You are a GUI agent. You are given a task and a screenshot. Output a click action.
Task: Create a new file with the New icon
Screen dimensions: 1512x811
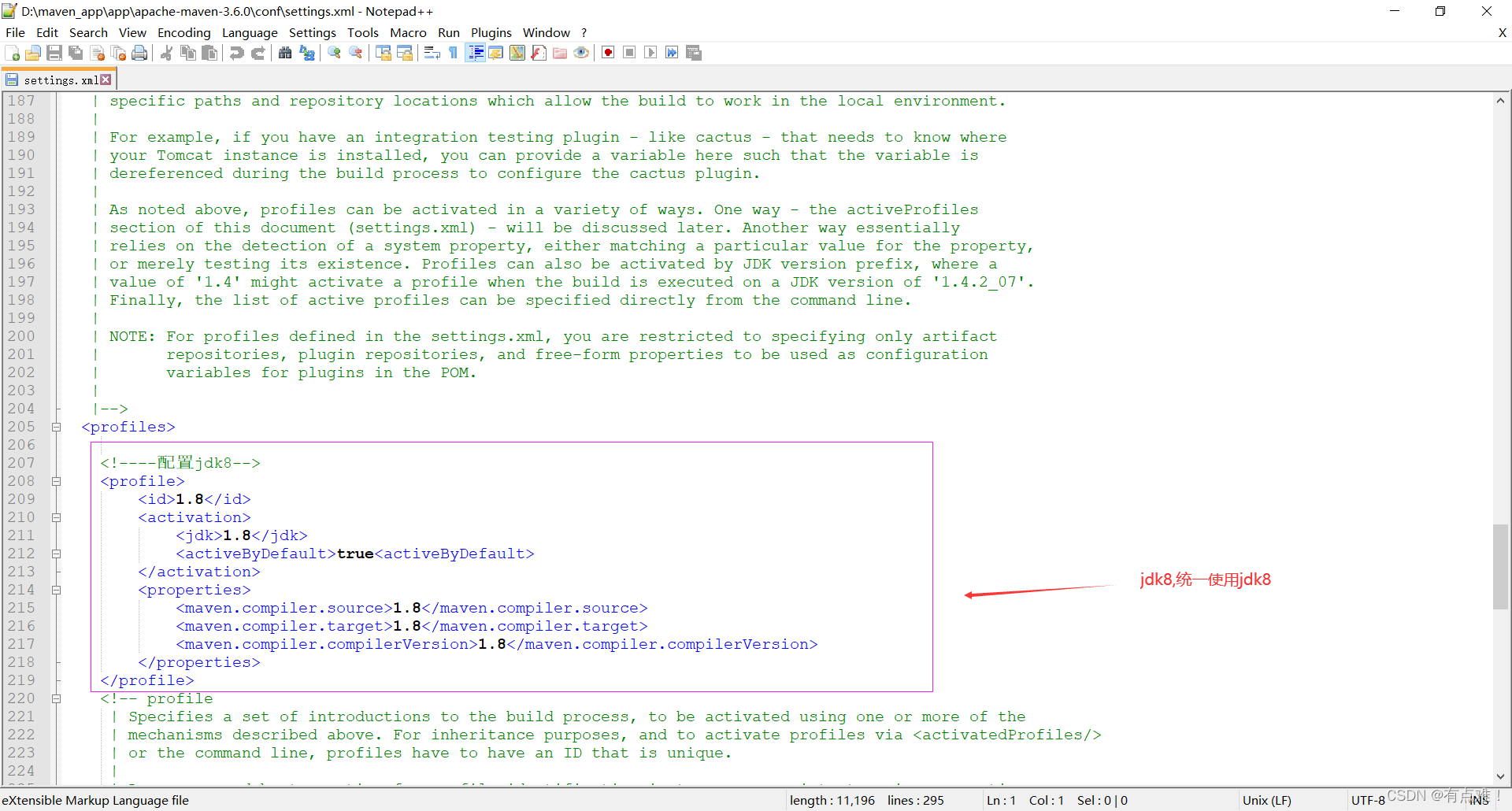point(13,53)
